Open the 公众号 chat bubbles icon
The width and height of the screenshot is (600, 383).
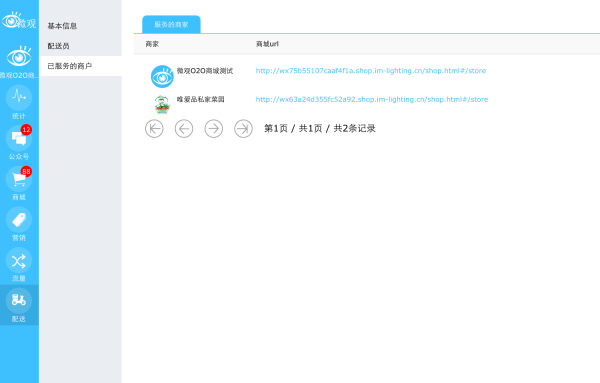pos(19,139)
